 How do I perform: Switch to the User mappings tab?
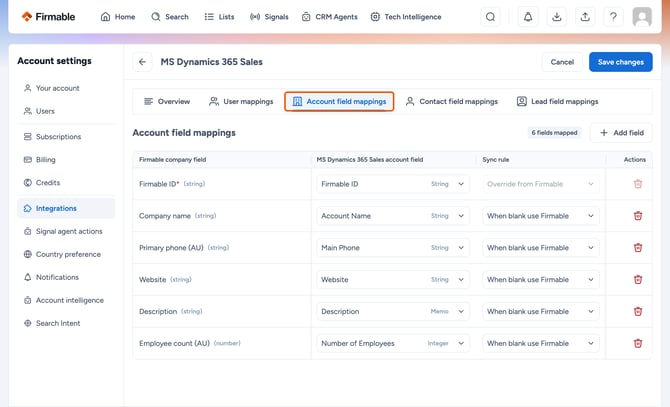point(241,101)
